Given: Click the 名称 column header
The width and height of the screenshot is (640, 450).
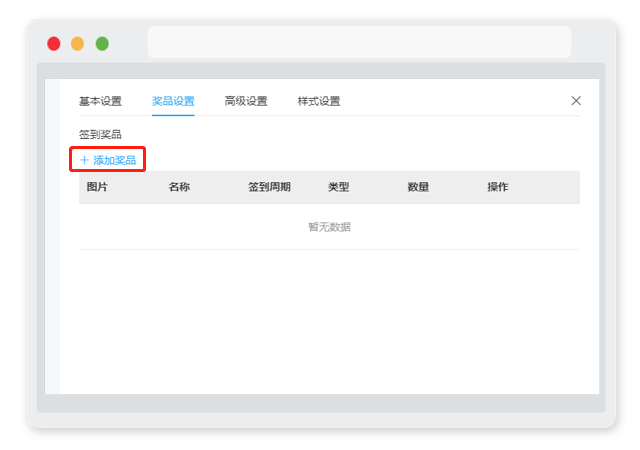Looking at the screenshot, I should (x=179, y=187).
